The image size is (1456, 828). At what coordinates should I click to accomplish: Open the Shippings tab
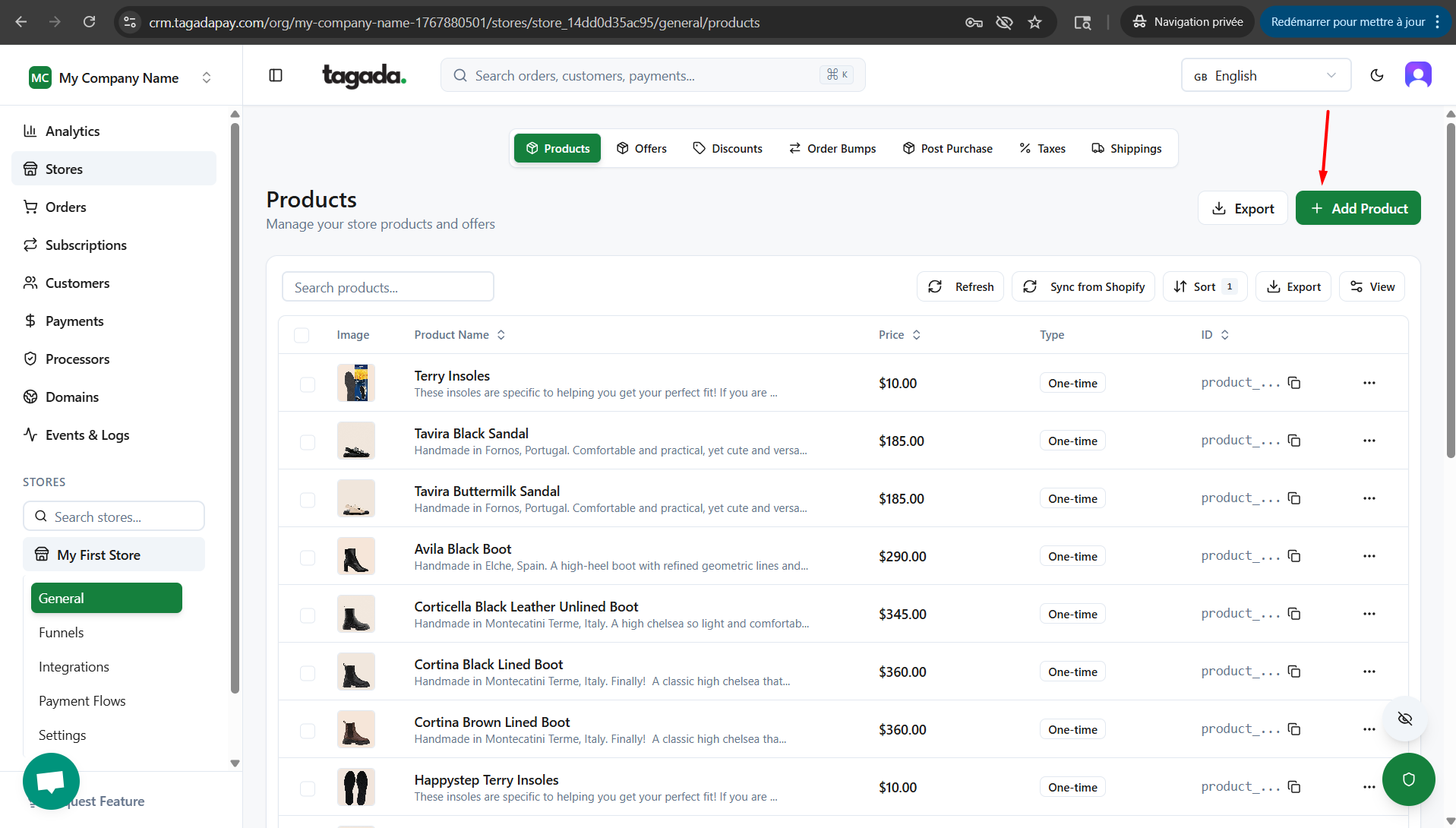1126,148
